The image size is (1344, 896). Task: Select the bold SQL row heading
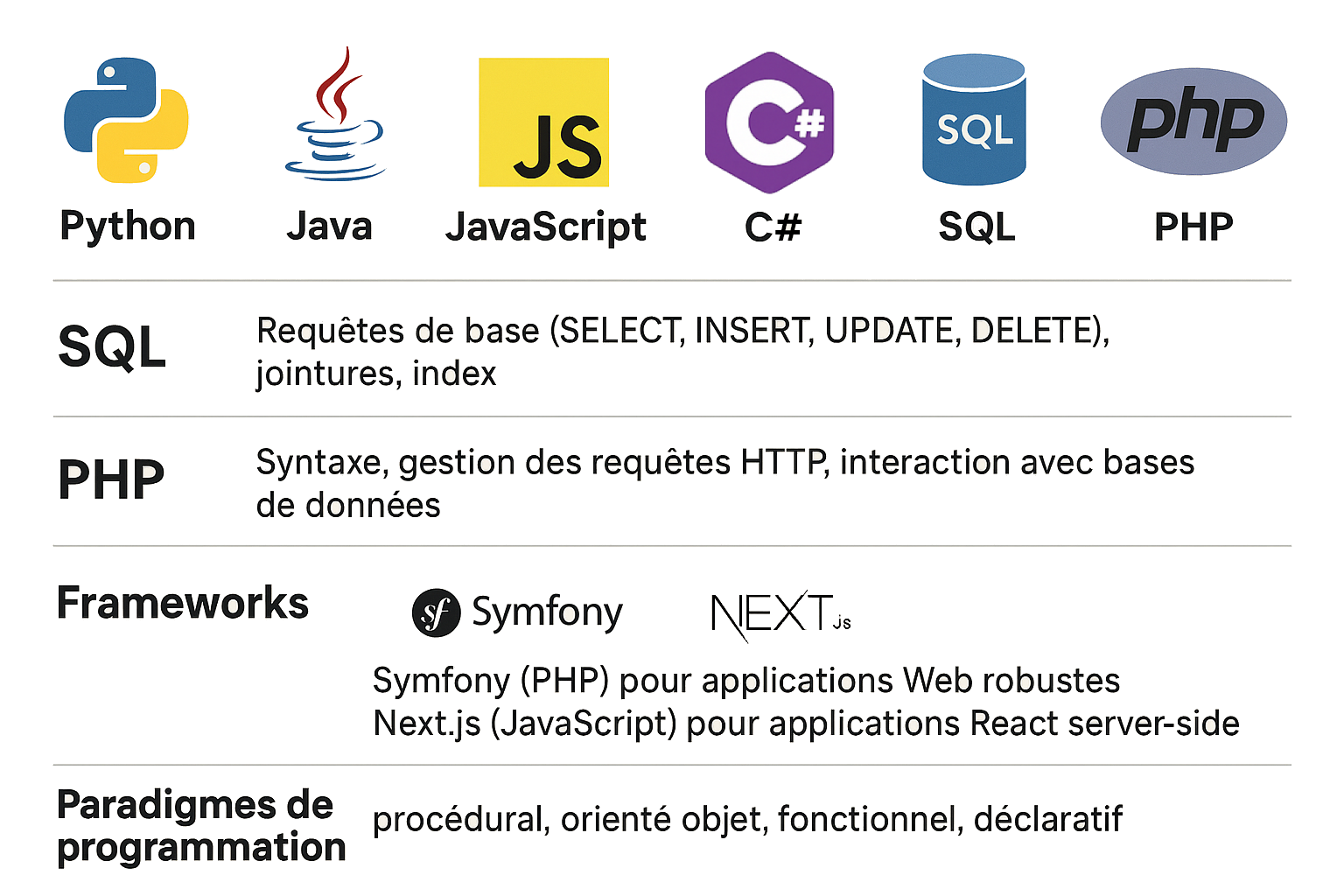tap(112, 346)
